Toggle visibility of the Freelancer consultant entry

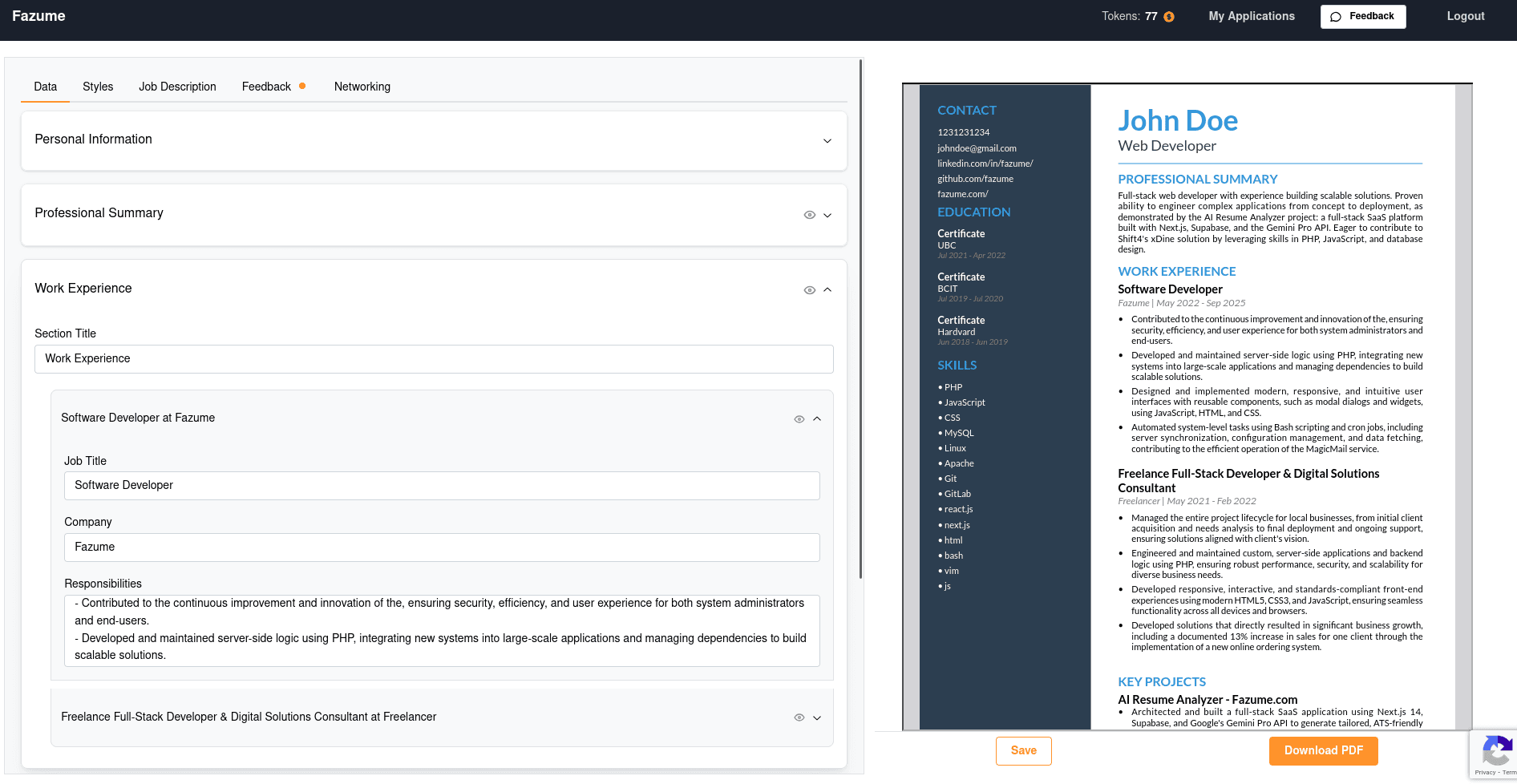pos(799,717)
